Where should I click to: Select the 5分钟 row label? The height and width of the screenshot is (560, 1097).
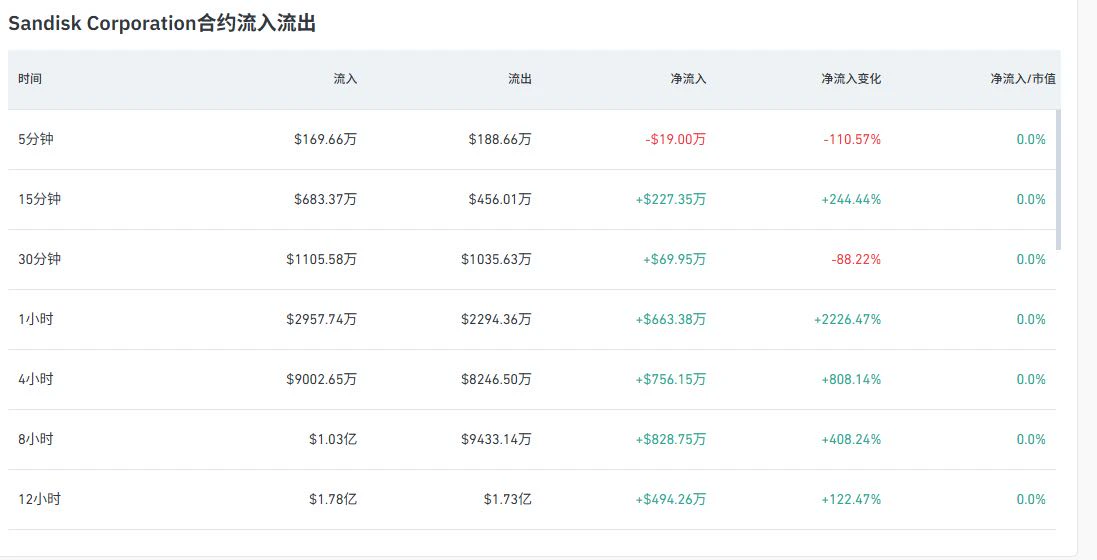click(36, 139)
